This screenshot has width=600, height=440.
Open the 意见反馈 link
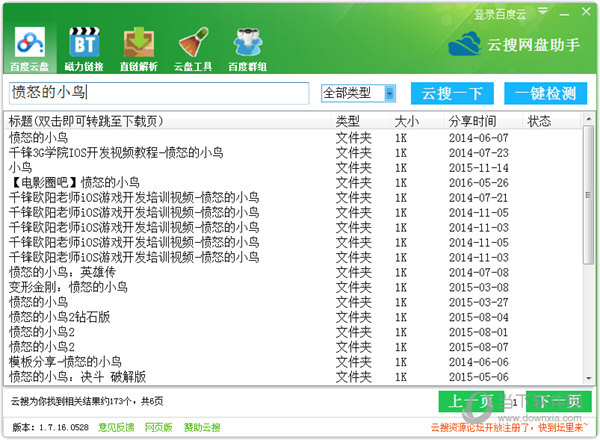click(116, 427)
